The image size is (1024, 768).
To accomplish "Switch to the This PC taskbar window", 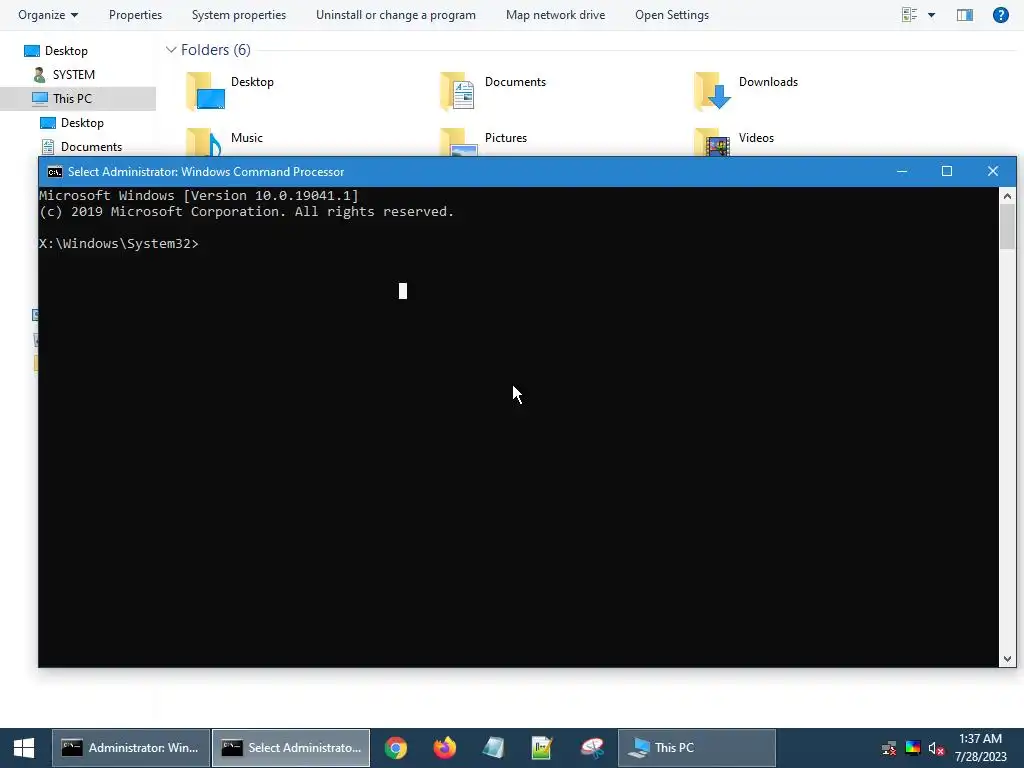I will (696, 748).
